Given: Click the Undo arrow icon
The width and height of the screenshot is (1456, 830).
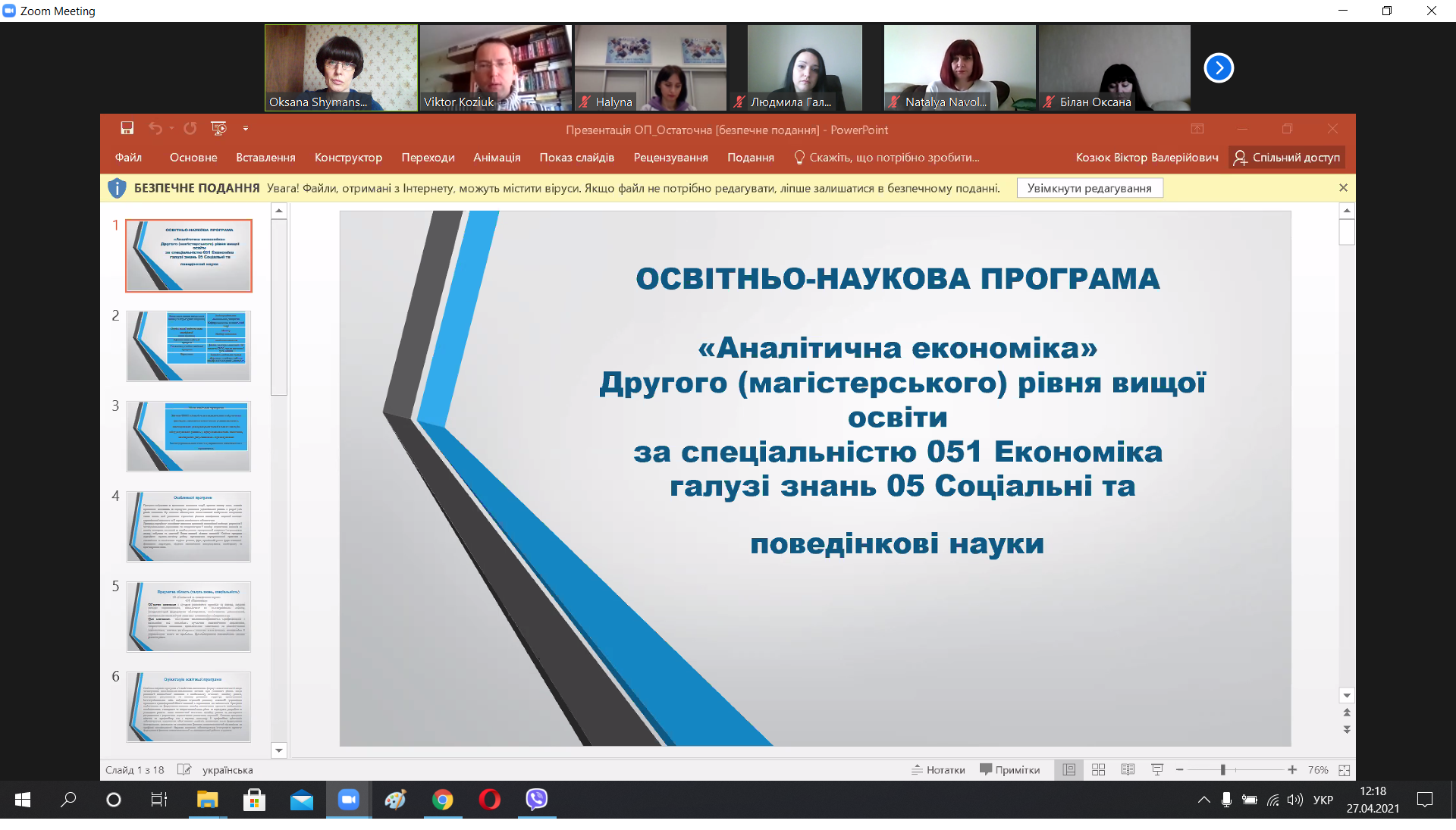Looking at the screenshot, I should pyautogui.click(x=155, y=128).
